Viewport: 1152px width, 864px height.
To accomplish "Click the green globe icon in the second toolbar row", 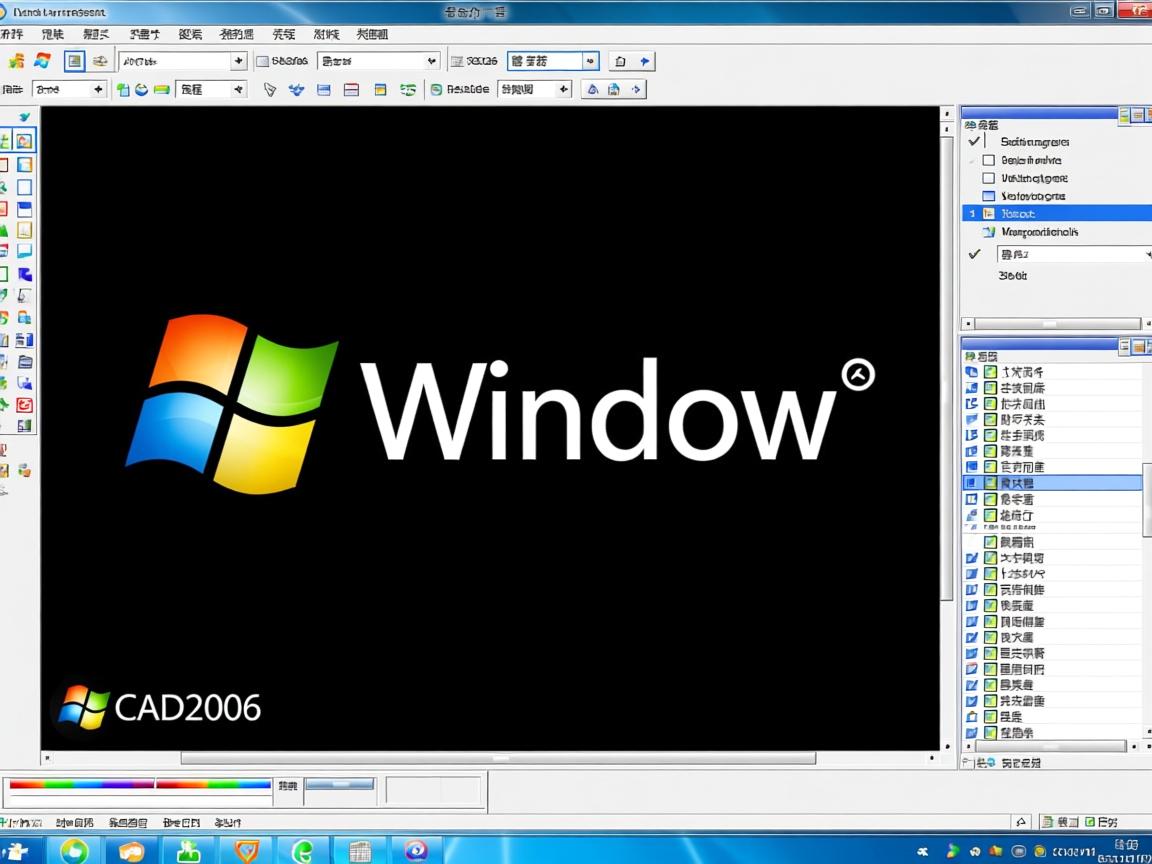I will (x=139, y=89).
